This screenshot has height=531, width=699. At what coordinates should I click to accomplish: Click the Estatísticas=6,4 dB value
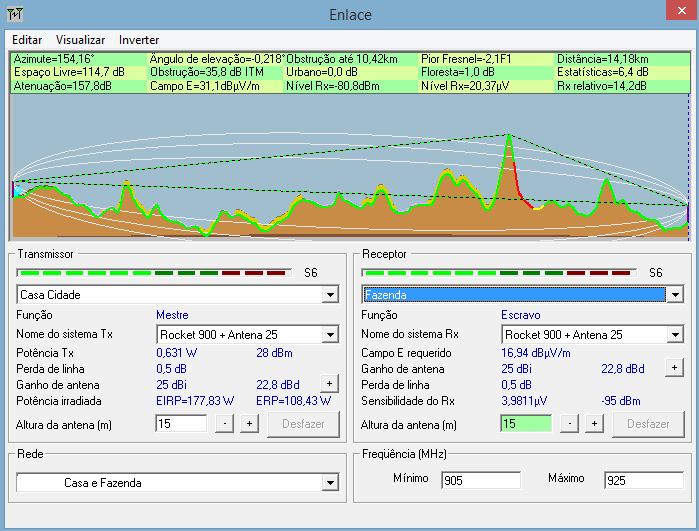603,72
